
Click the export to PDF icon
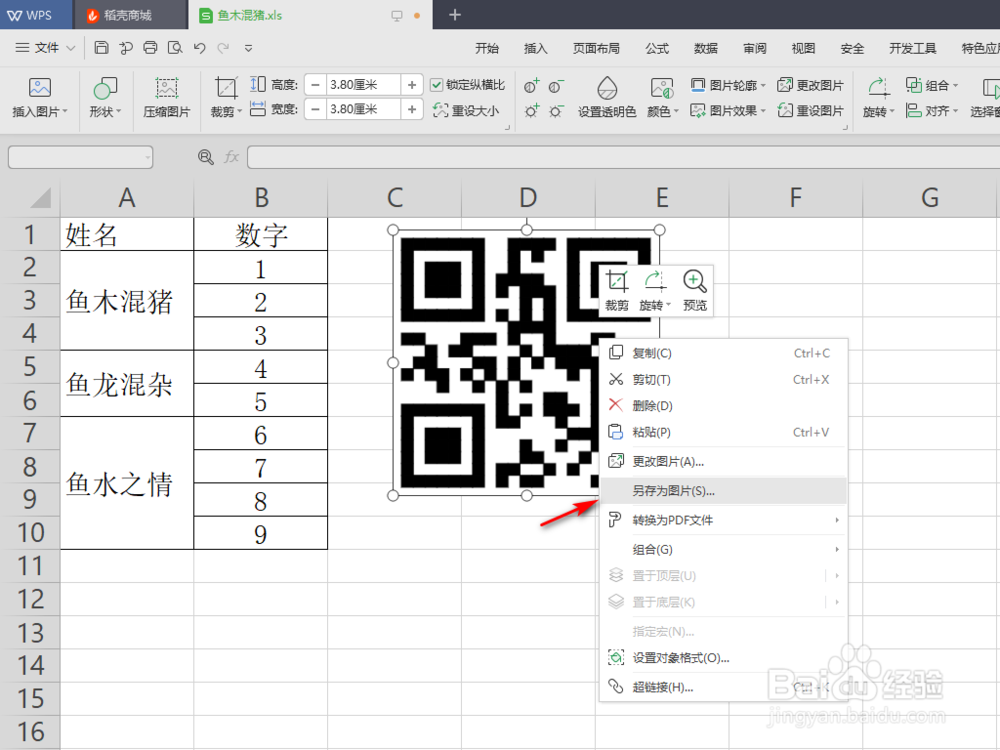tap(126, 47)
